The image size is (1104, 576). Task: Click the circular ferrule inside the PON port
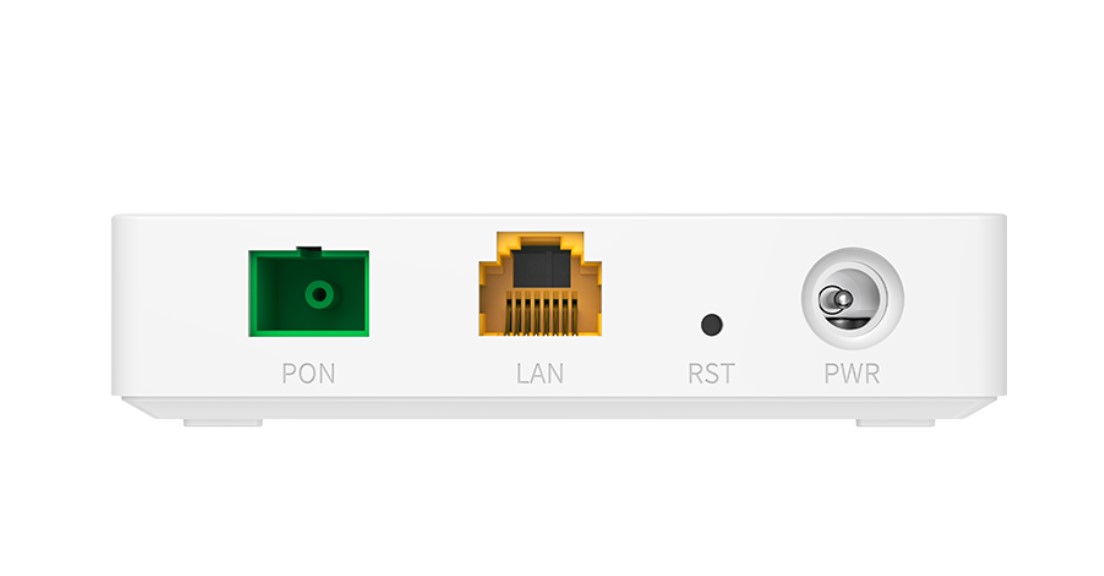pos(320,294)
